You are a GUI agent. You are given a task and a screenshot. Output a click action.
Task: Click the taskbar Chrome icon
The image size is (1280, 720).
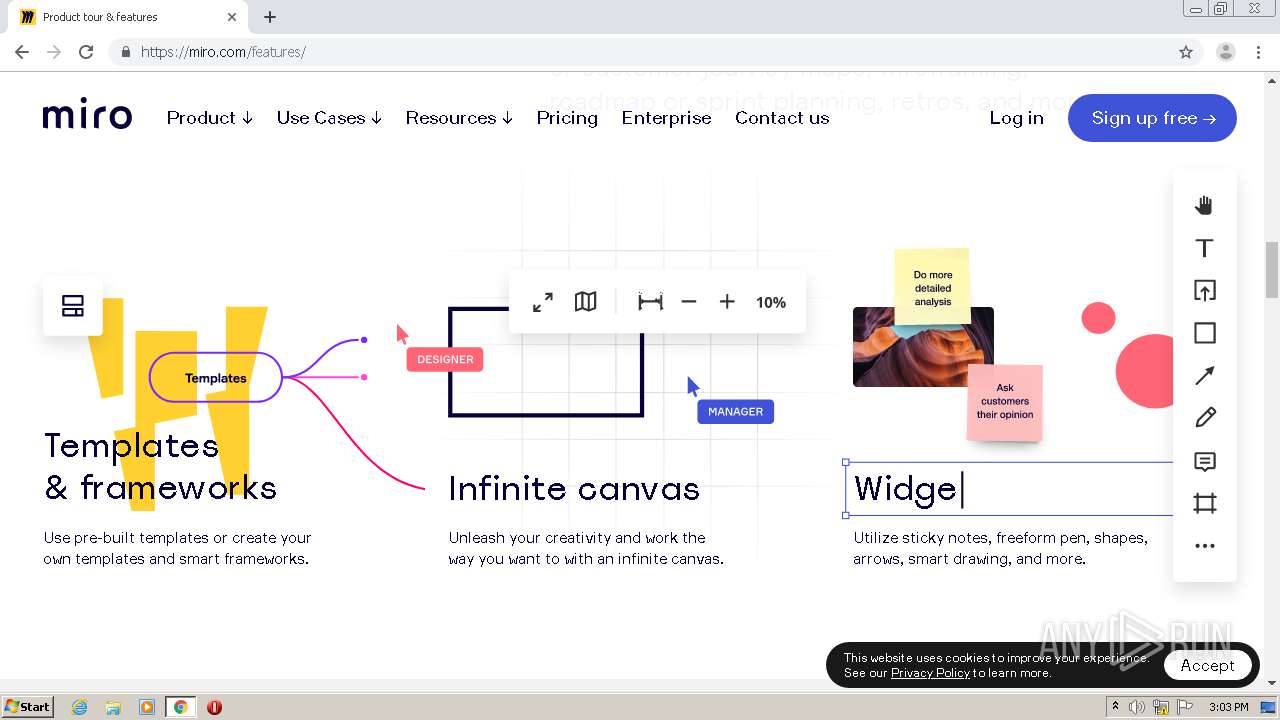coord(180,707)
